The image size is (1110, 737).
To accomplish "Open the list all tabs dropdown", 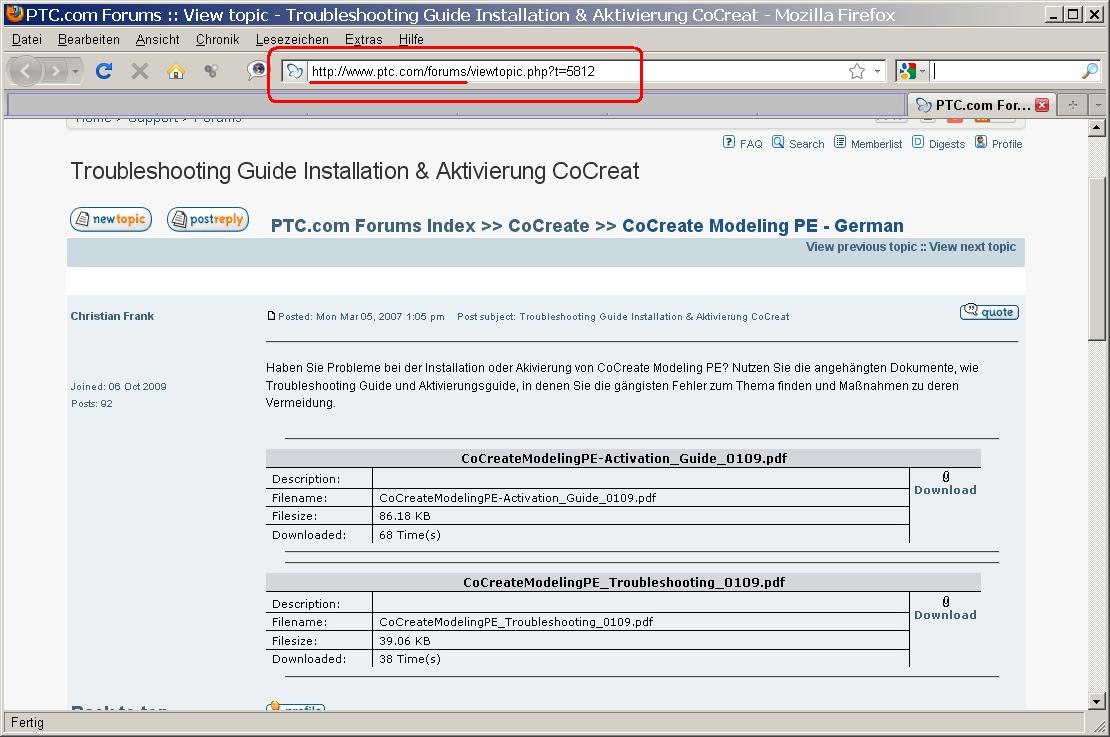I will click(x=1098, y=105).
